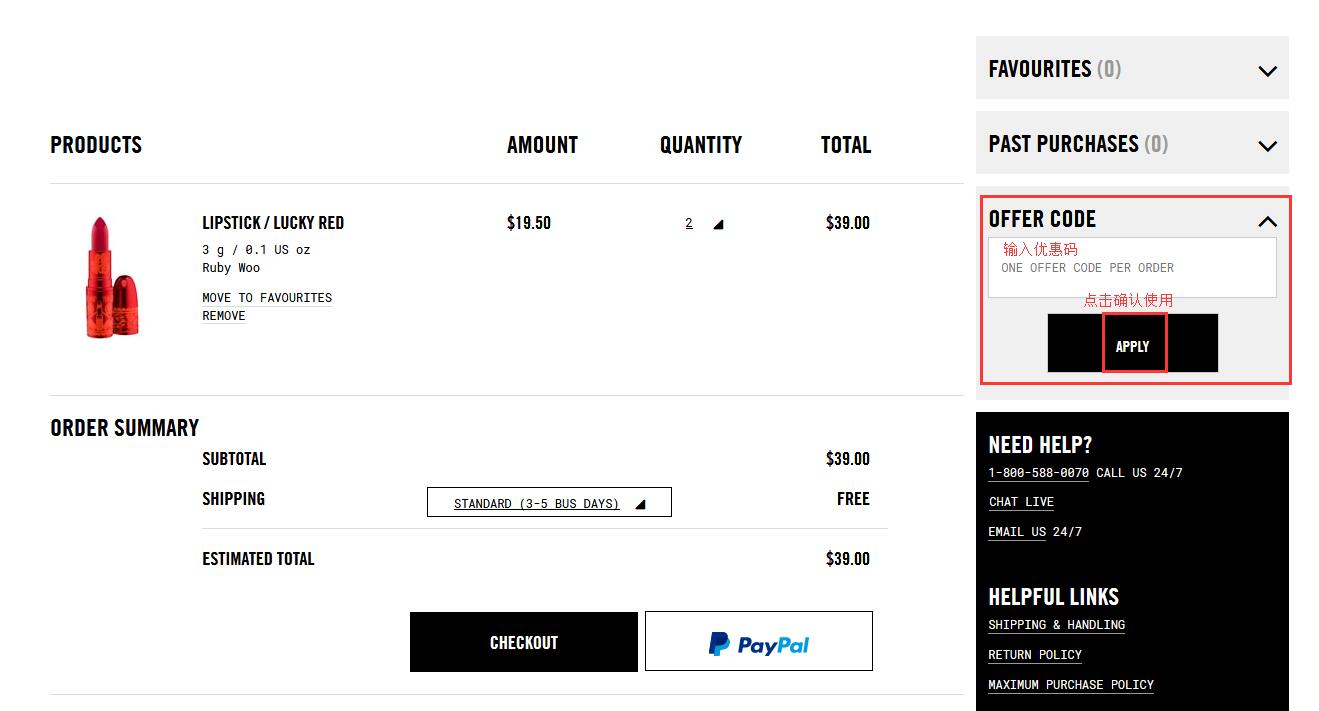The width and height of the screenshot is (1319, 711).
Task: Pay with the PayPal button
Action: click(x=758, y=642)
